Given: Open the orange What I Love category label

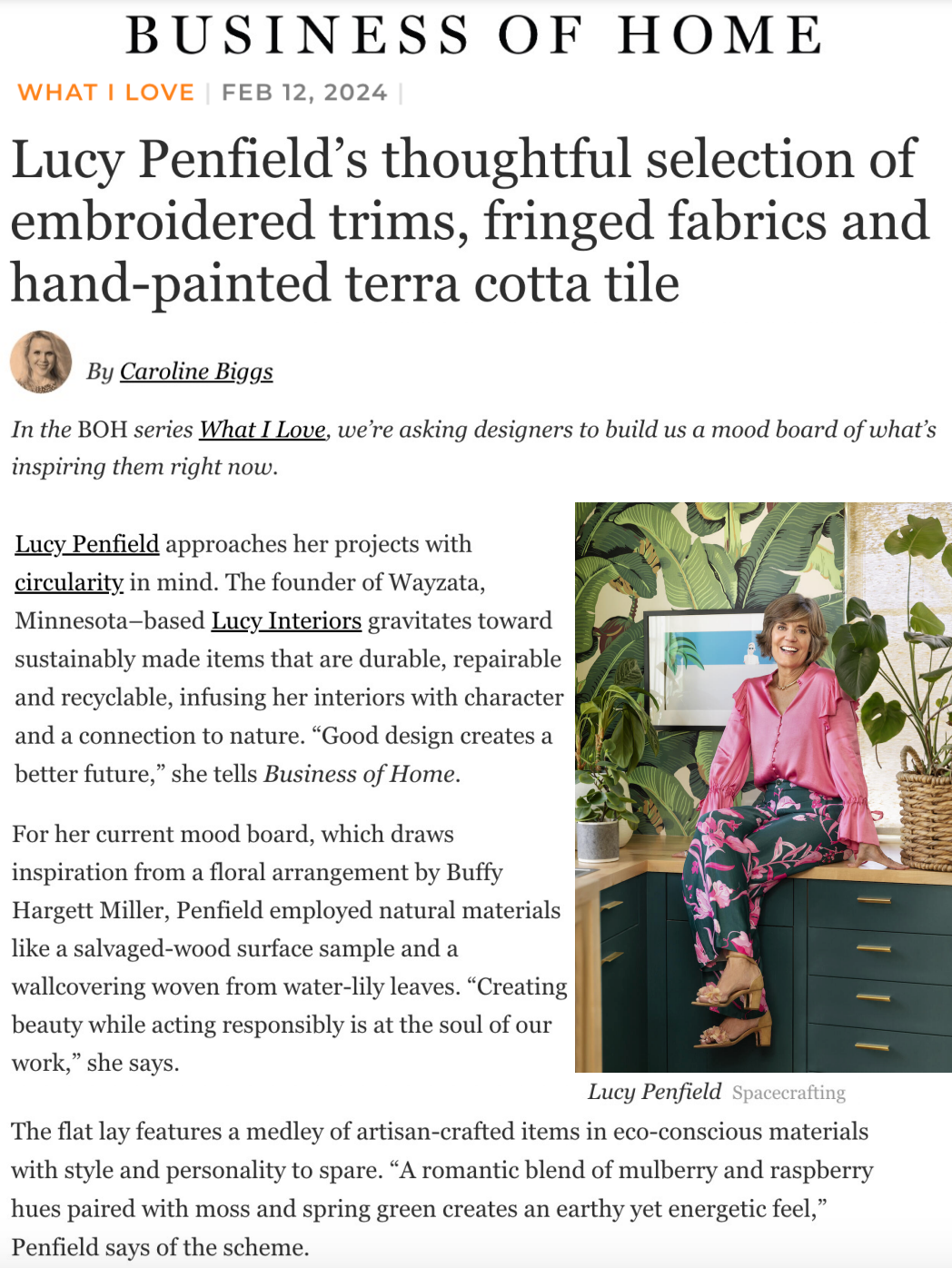Looking at the screenshot, I should coord(105,93).
